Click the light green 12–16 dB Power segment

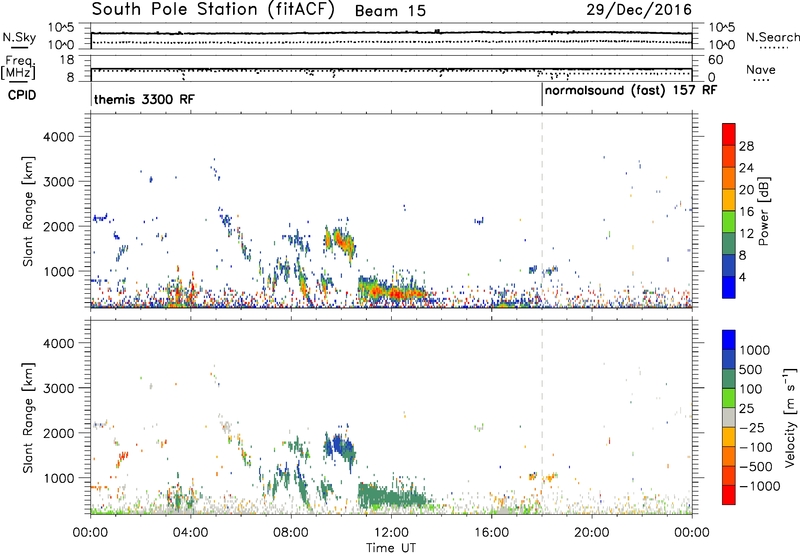point(729,222)
